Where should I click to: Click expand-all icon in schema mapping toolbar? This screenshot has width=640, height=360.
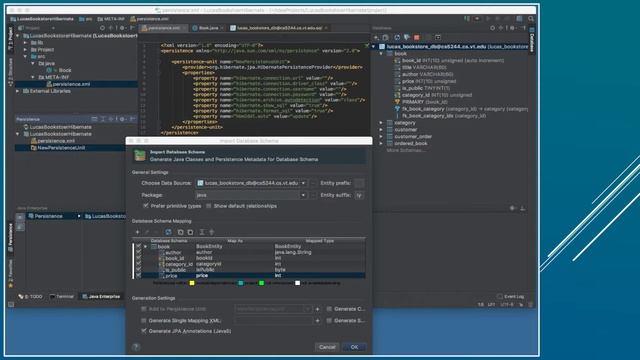click(x=202, y=232)
